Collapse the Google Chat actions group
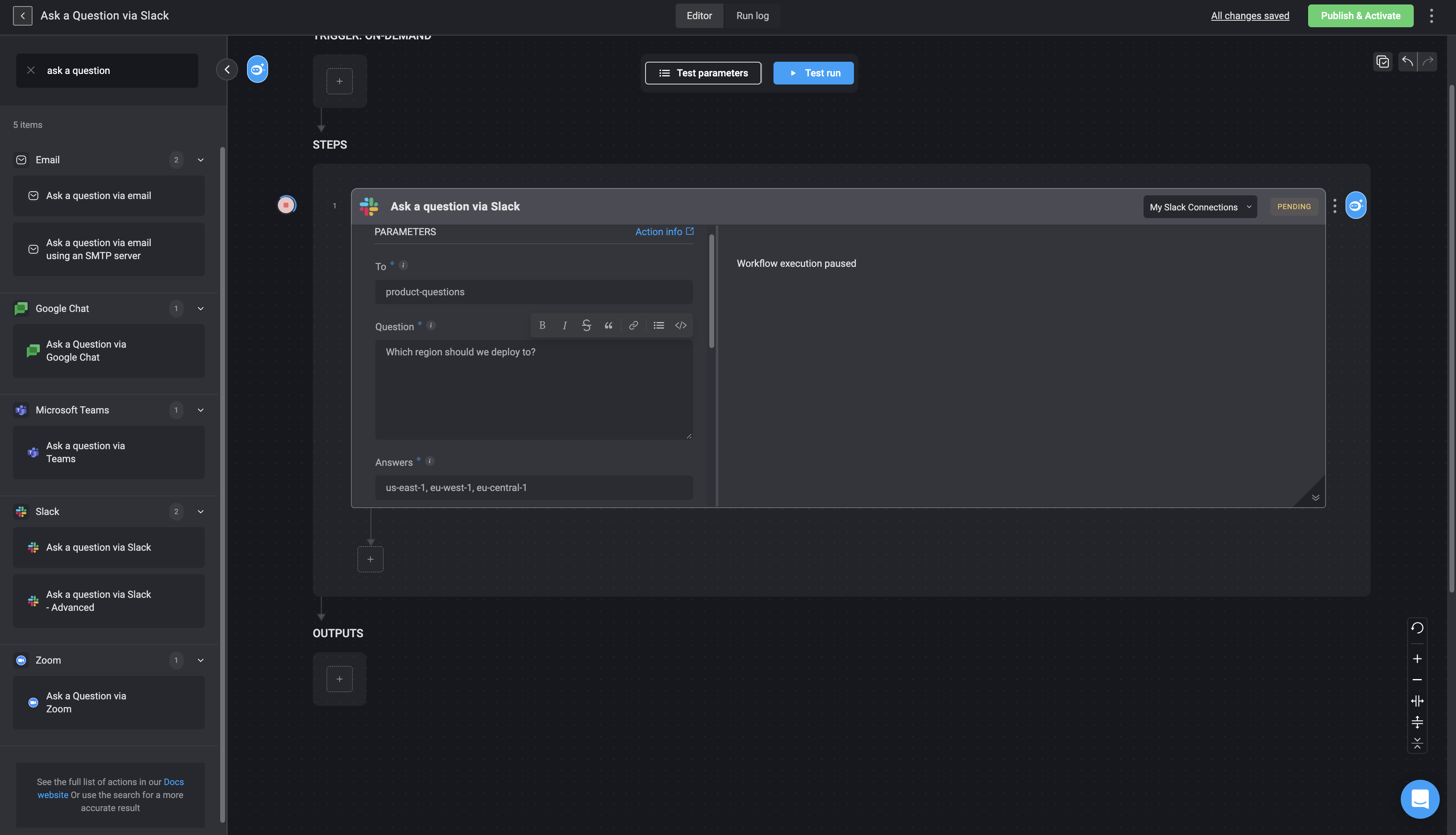 coord(201,309)
